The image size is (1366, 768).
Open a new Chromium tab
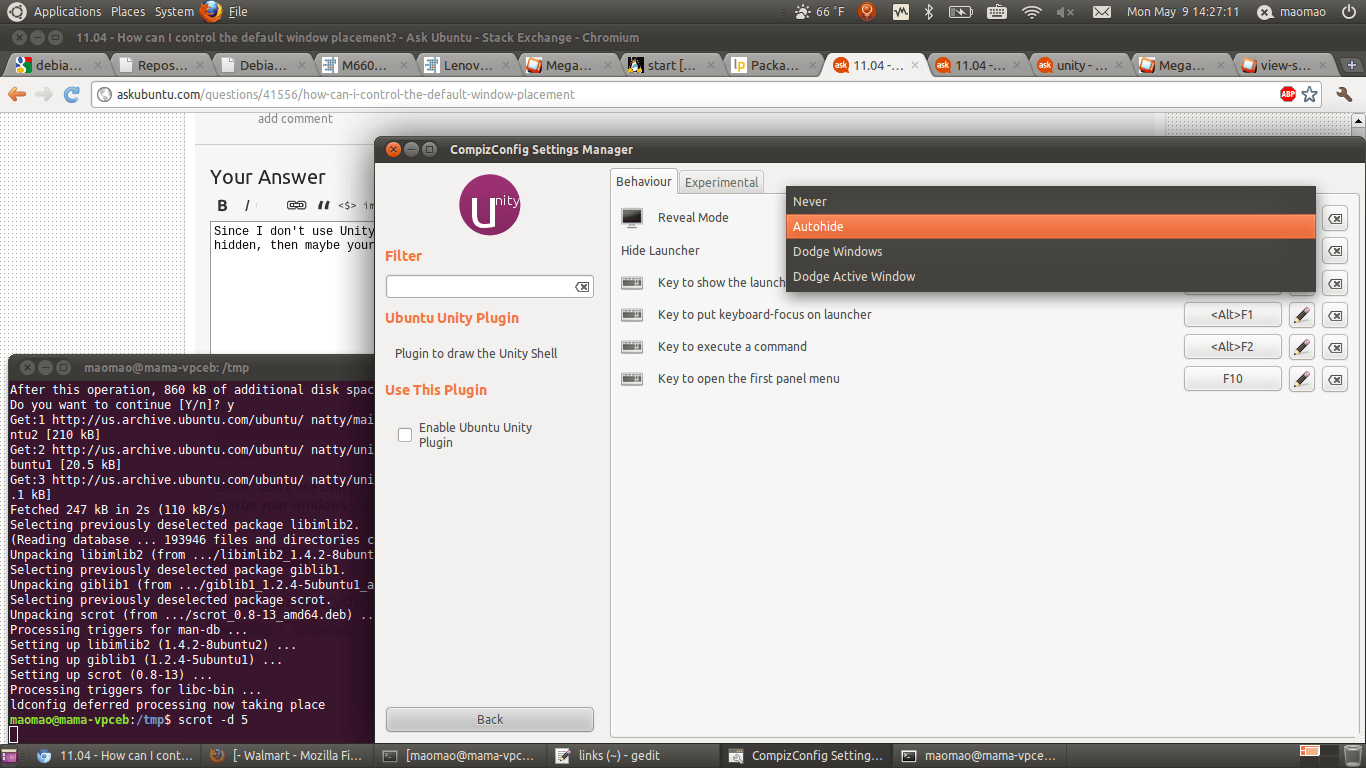pos(1352,65)
